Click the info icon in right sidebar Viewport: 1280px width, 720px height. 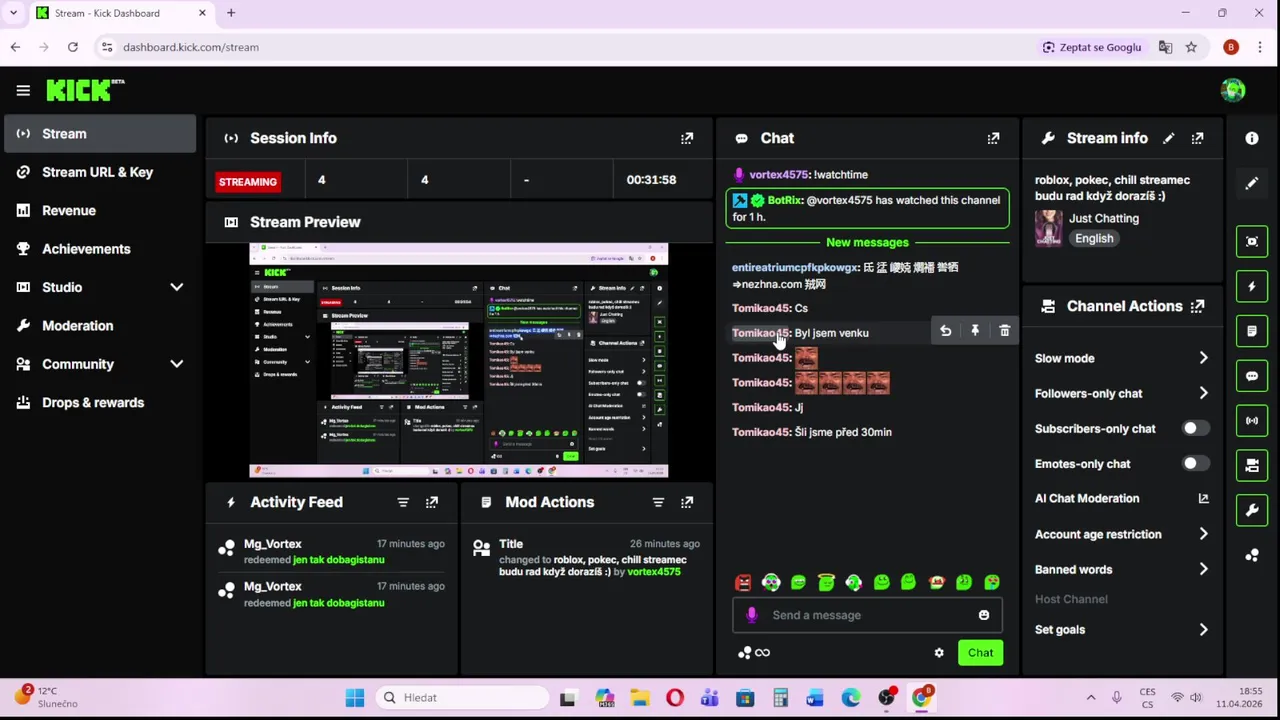(1252, 138)
